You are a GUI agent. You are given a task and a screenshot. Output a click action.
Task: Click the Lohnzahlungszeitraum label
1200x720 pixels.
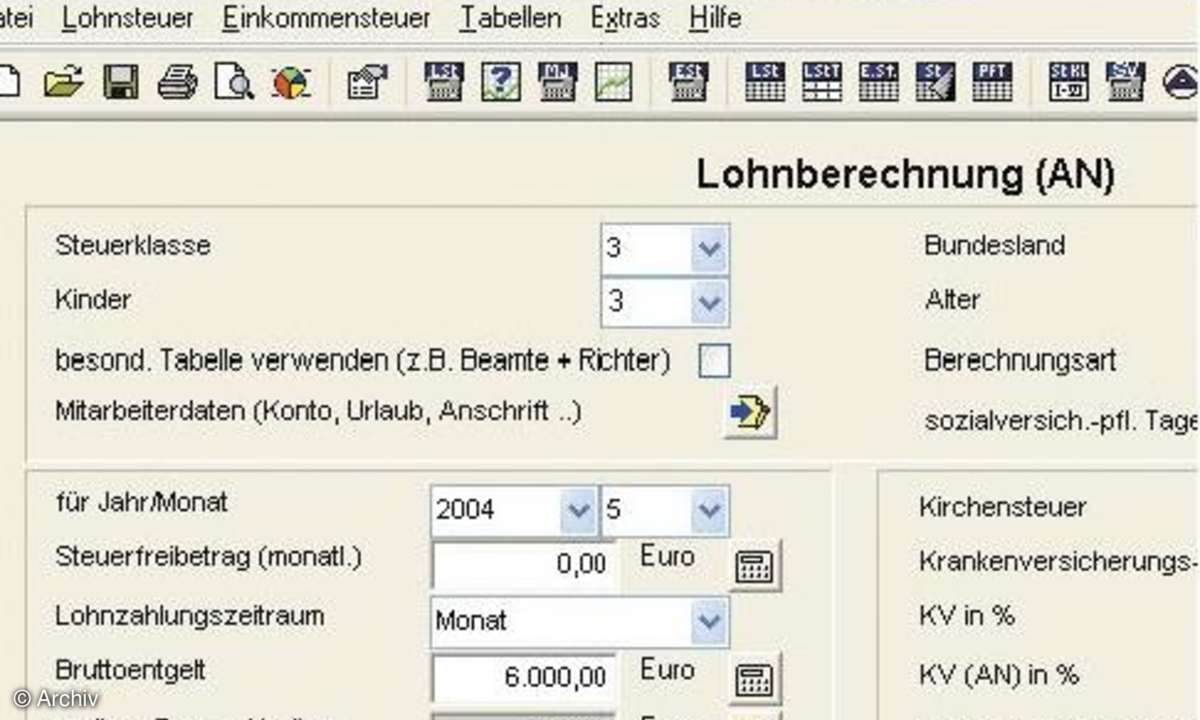(x=189, y=615)
